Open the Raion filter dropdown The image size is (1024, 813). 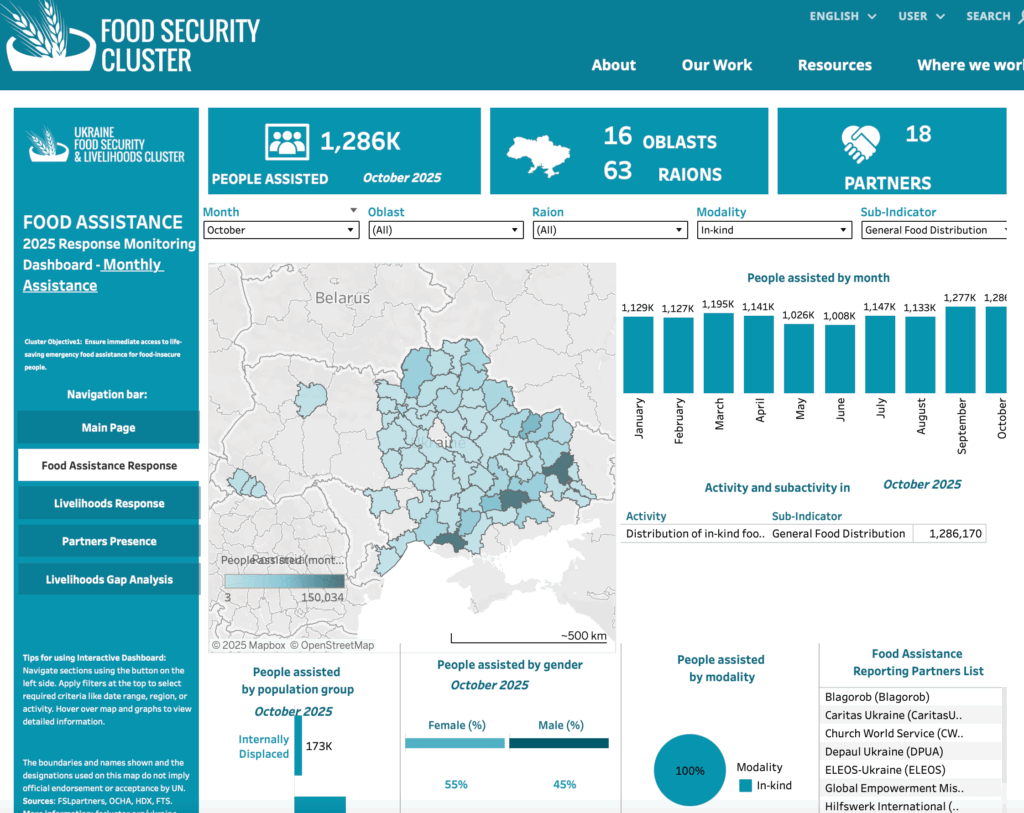coord(610,230)
